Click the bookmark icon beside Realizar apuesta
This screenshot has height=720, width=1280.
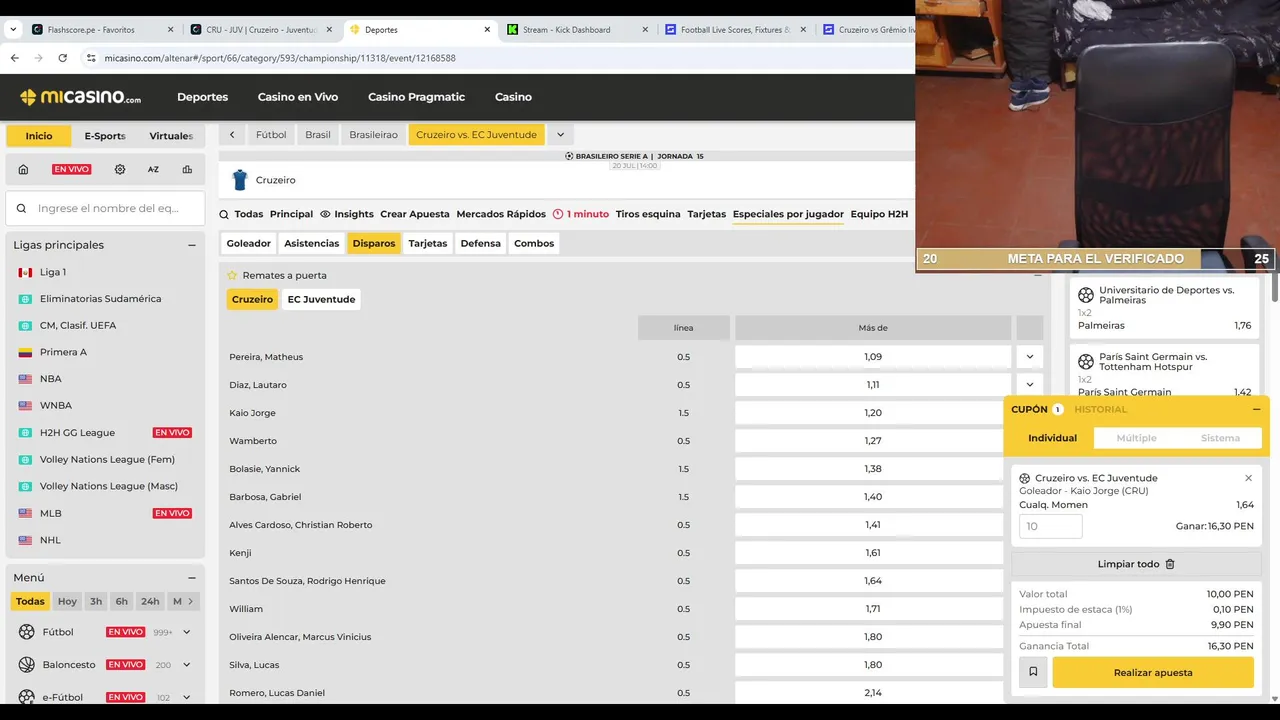click(1033, 672)
